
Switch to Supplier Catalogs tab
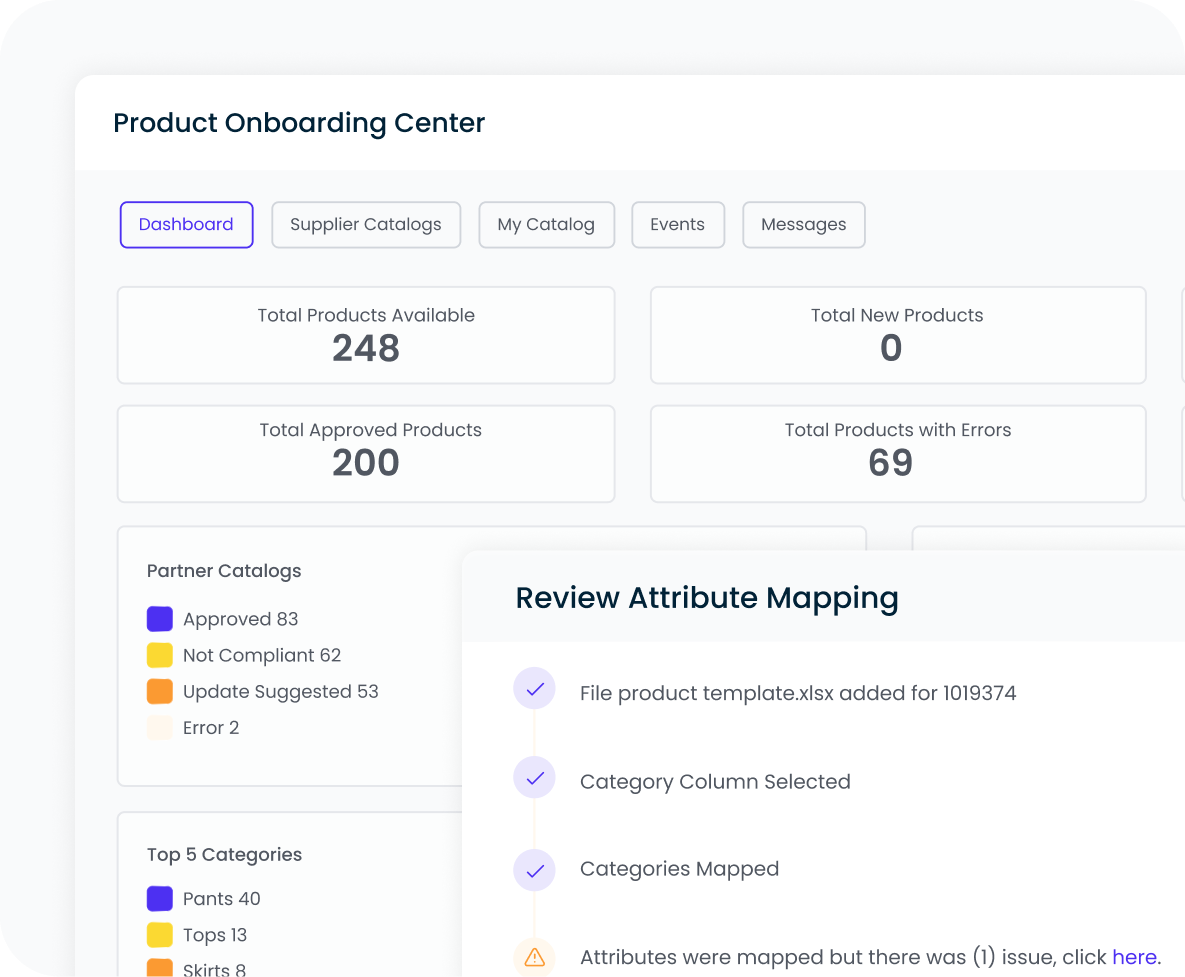tap(365, 225)
